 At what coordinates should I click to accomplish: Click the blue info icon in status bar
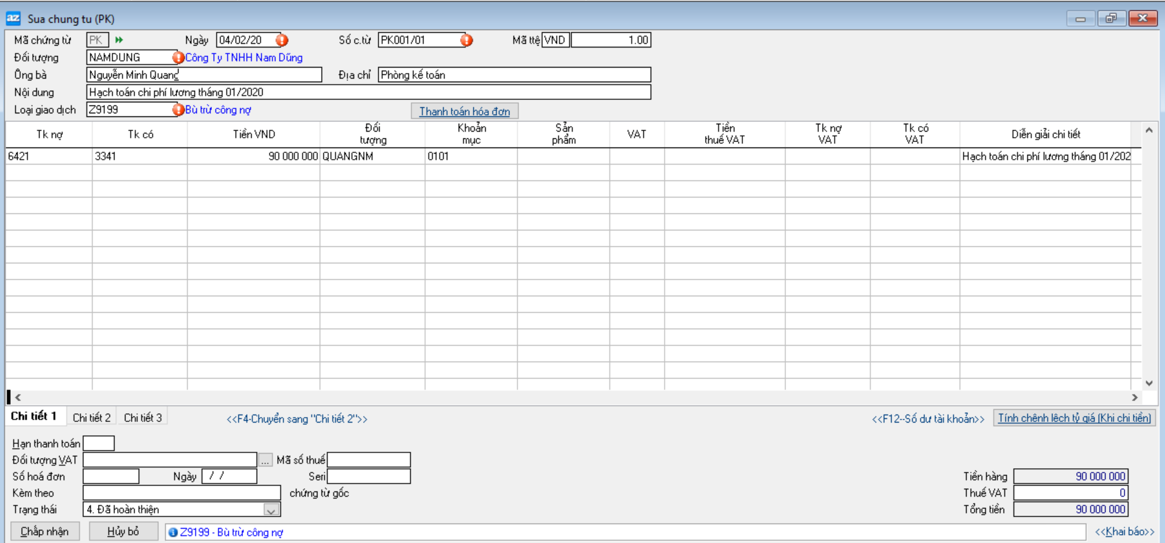pos(173,533)
